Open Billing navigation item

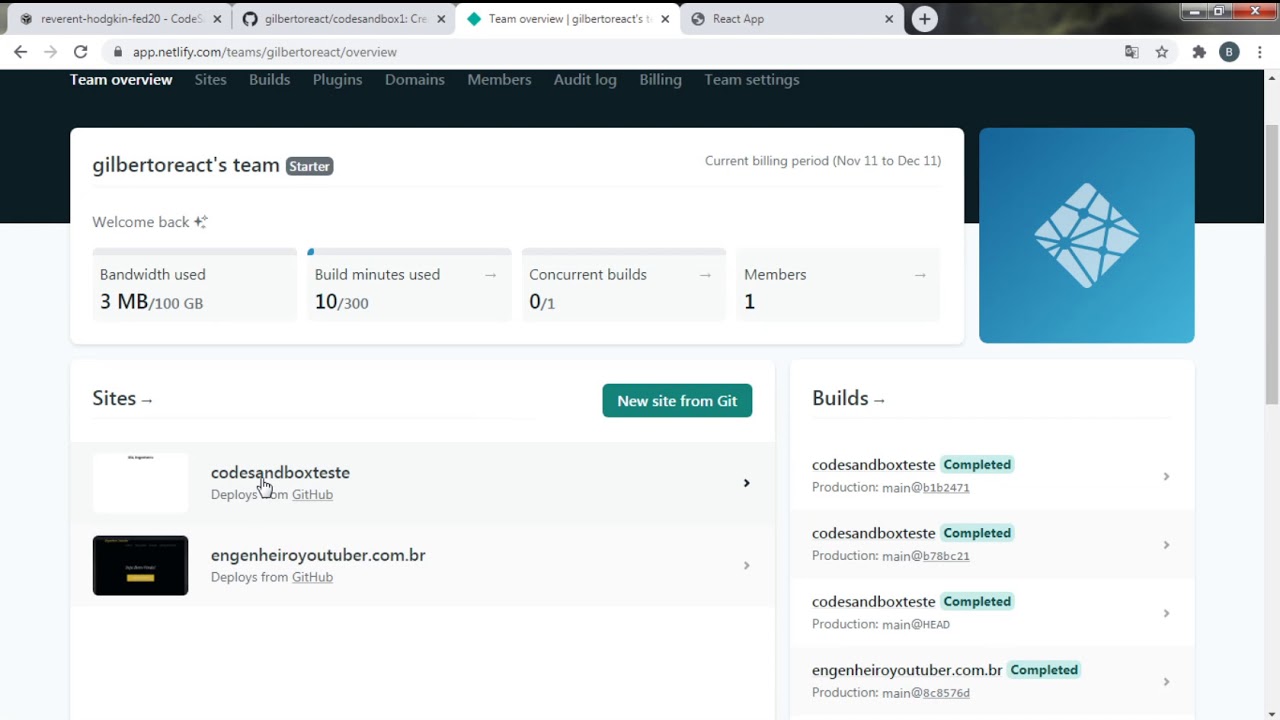pyautogui.click(x=660, y=80)
